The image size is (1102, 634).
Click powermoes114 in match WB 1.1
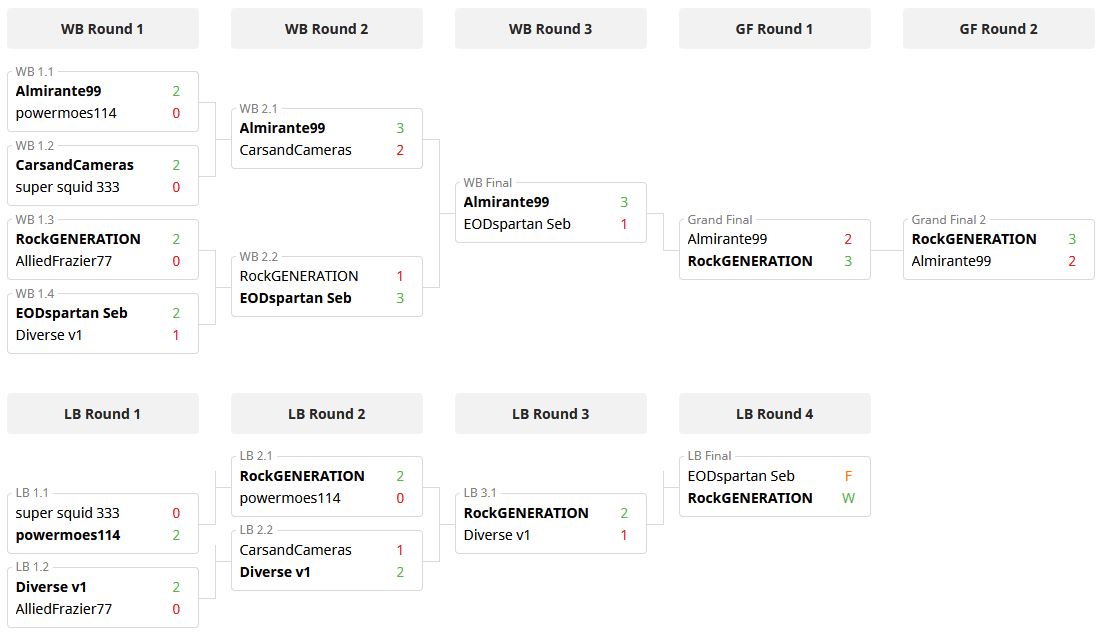[66, 113]
